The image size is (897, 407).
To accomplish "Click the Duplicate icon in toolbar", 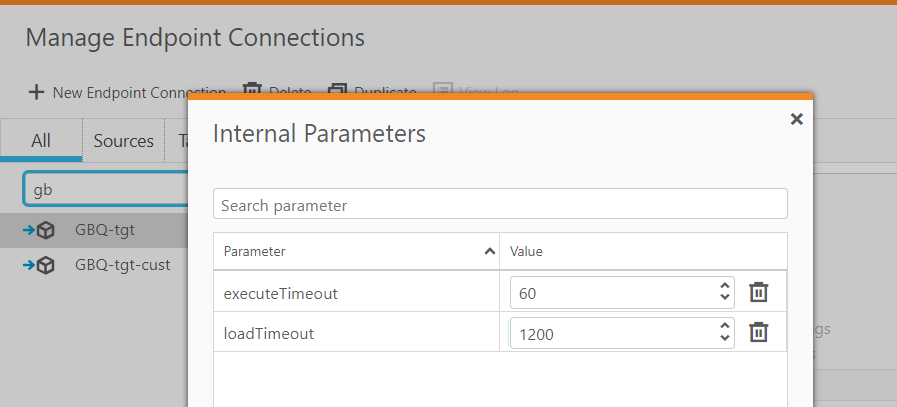I will (337, 92).
